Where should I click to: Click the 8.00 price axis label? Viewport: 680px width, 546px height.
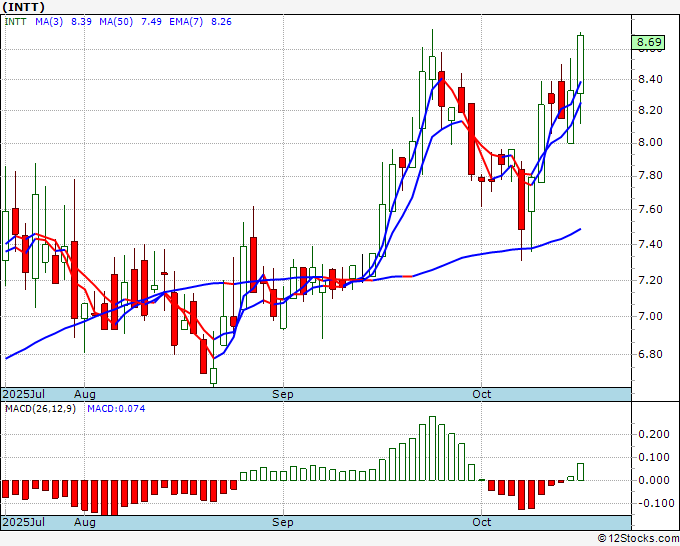point(650,142)
